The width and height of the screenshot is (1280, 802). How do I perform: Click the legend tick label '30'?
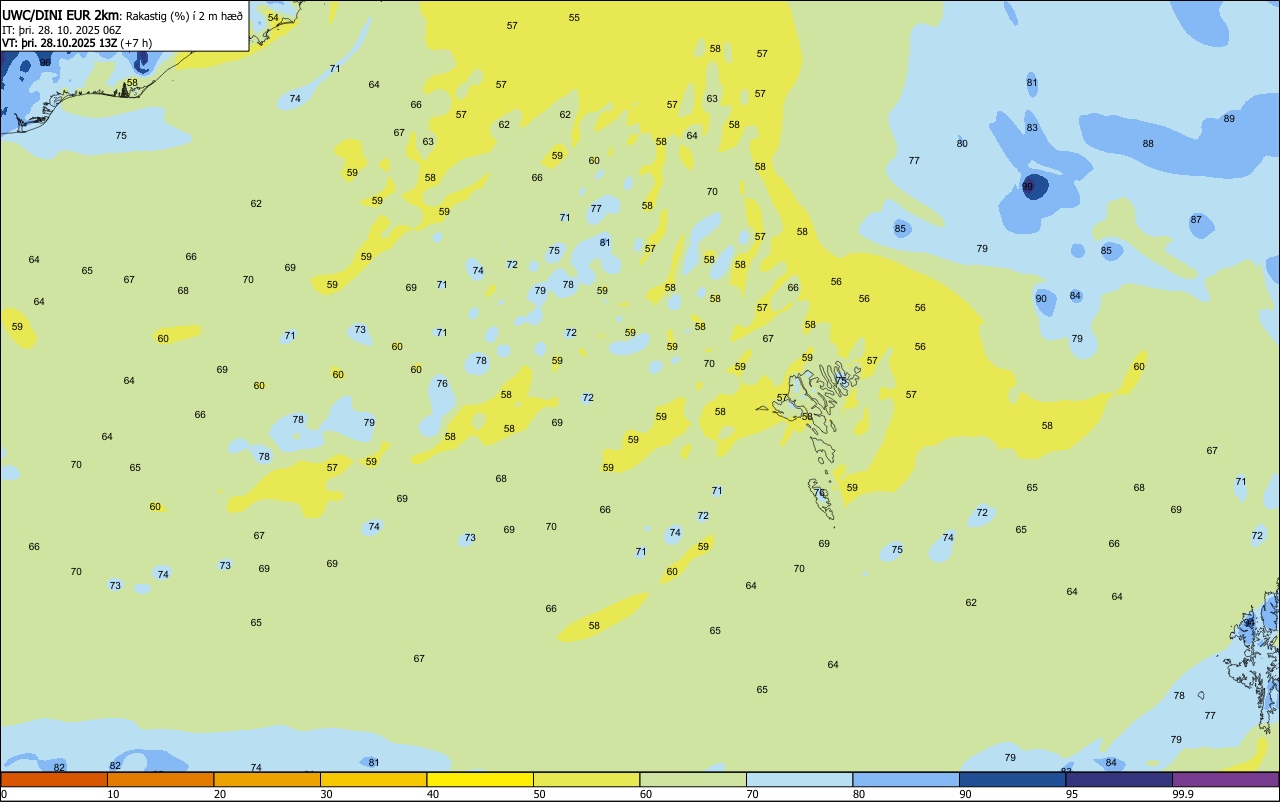[326, 794]
